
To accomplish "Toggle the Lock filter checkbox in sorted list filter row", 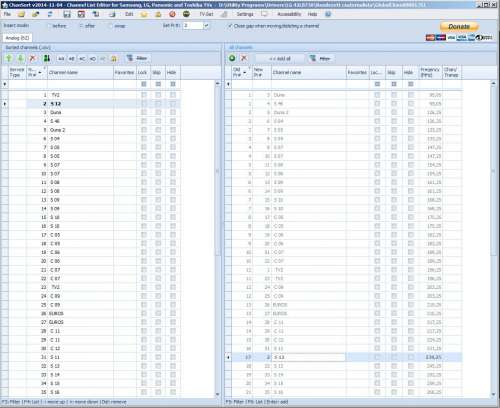I will (x=144, y=84).
